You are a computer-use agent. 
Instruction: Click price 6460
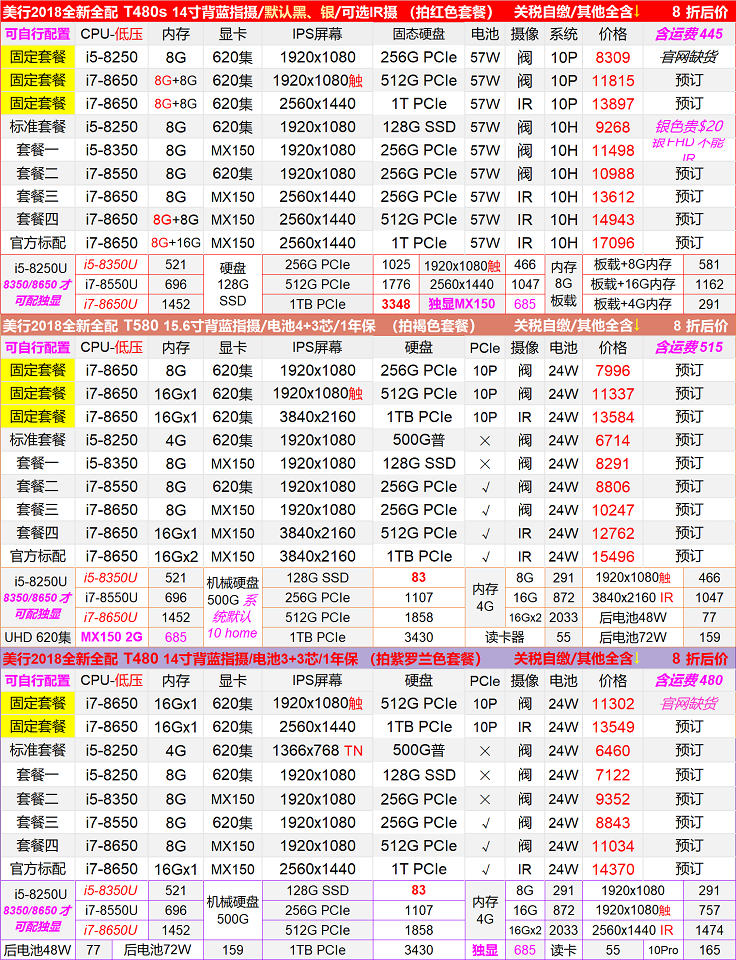coord(612,751)
